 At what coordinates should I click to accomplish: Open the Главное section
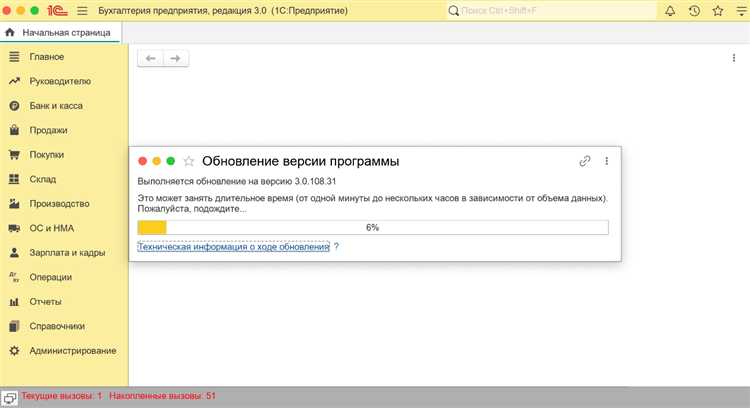coord(47,57)
